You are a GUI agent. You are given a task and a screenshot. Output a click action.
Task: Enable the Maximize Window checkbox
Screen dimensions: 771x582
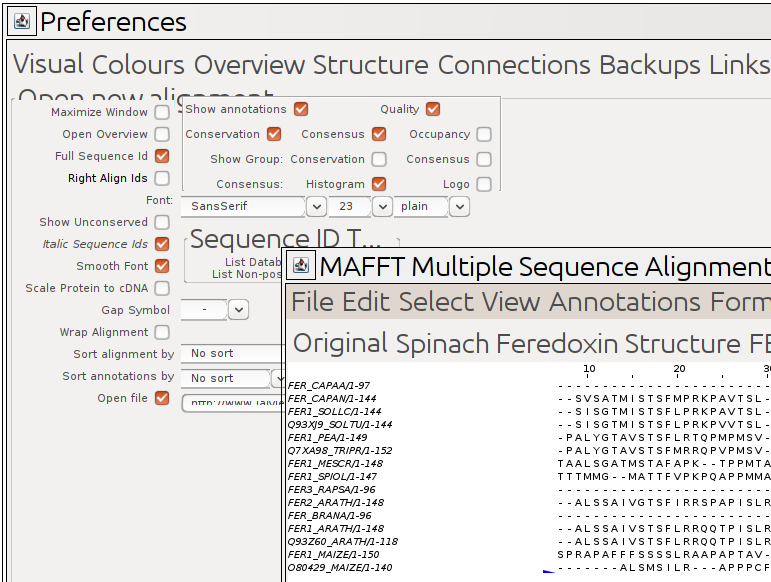(x=162, y=113)
